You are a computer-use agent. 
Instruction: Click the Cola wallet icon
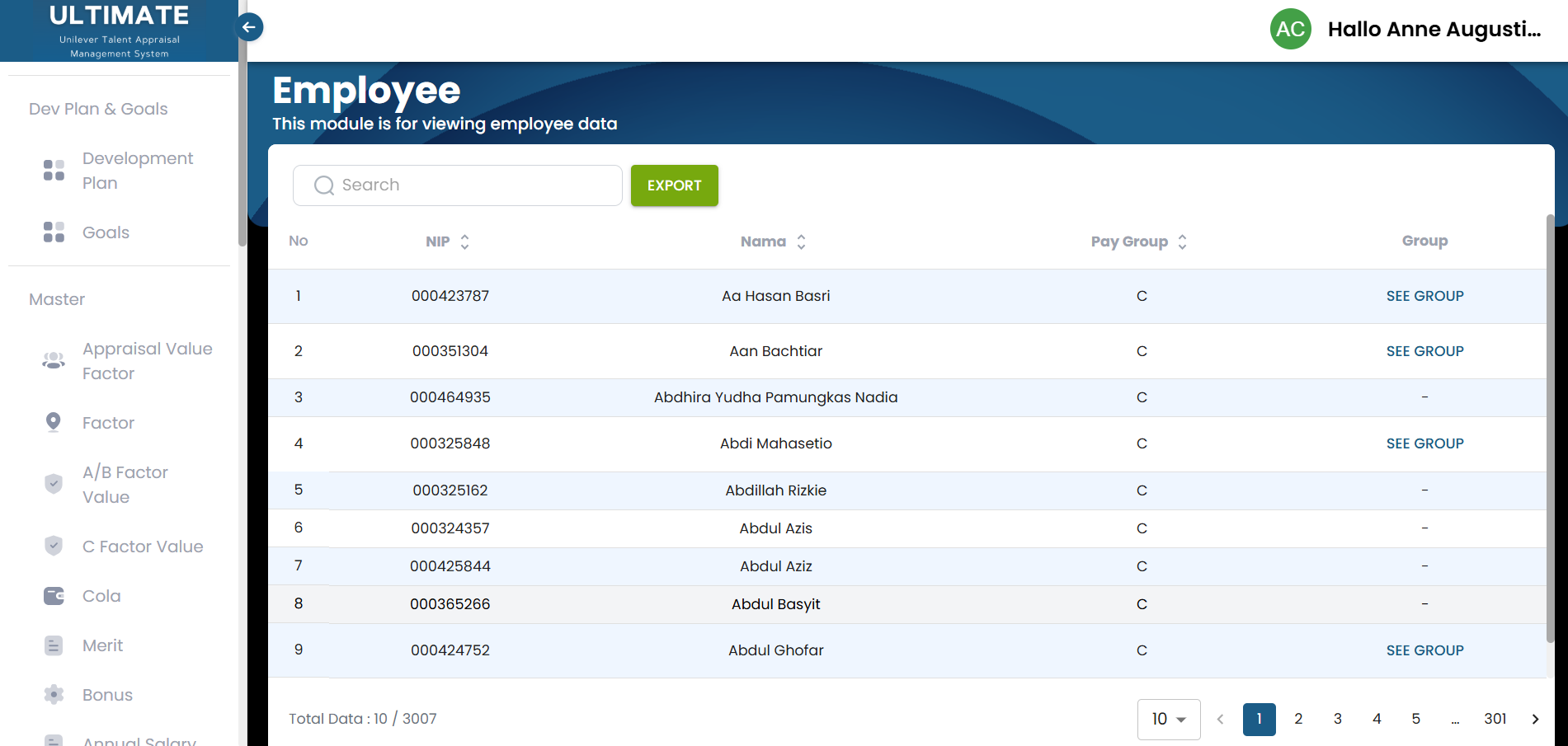pos(54,595)
